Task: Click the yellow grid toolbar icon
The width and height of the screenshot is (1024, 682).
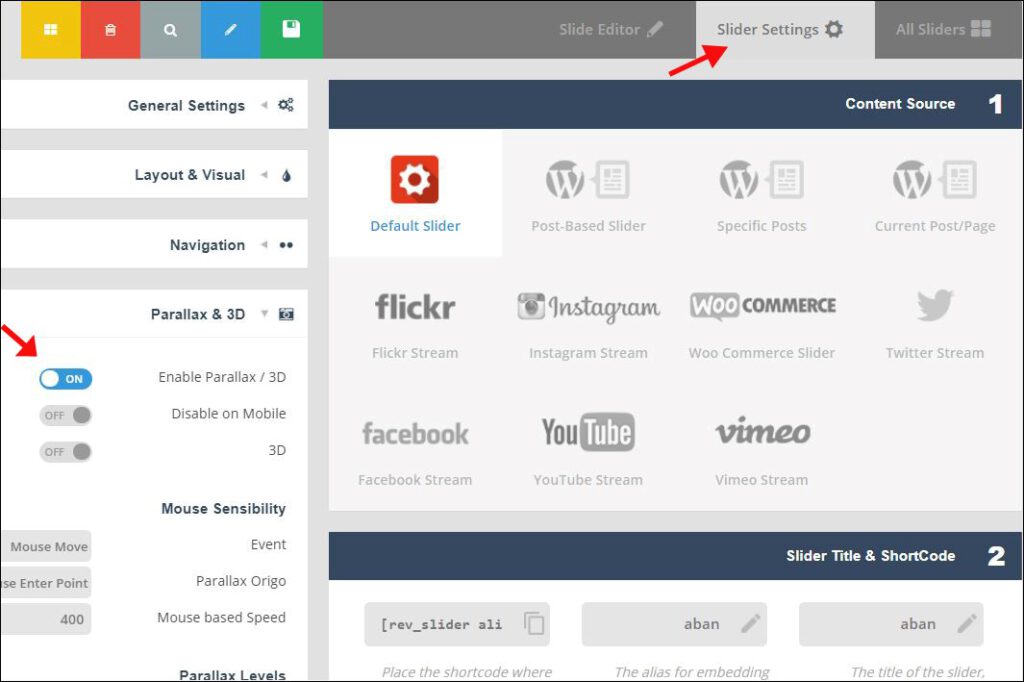Action: tap(50, 29)
